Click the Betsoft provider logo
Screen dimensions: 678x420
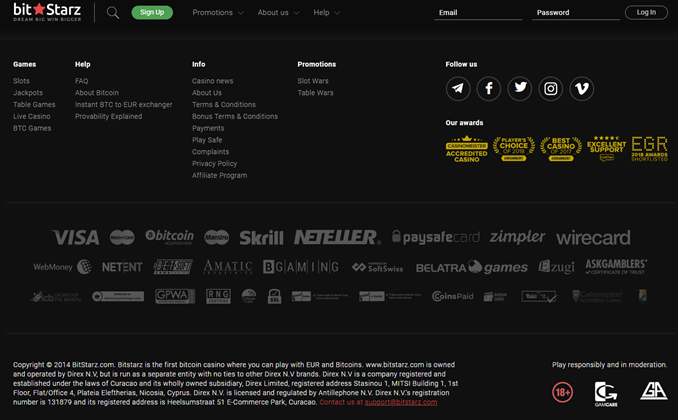(x=173, y=267)
